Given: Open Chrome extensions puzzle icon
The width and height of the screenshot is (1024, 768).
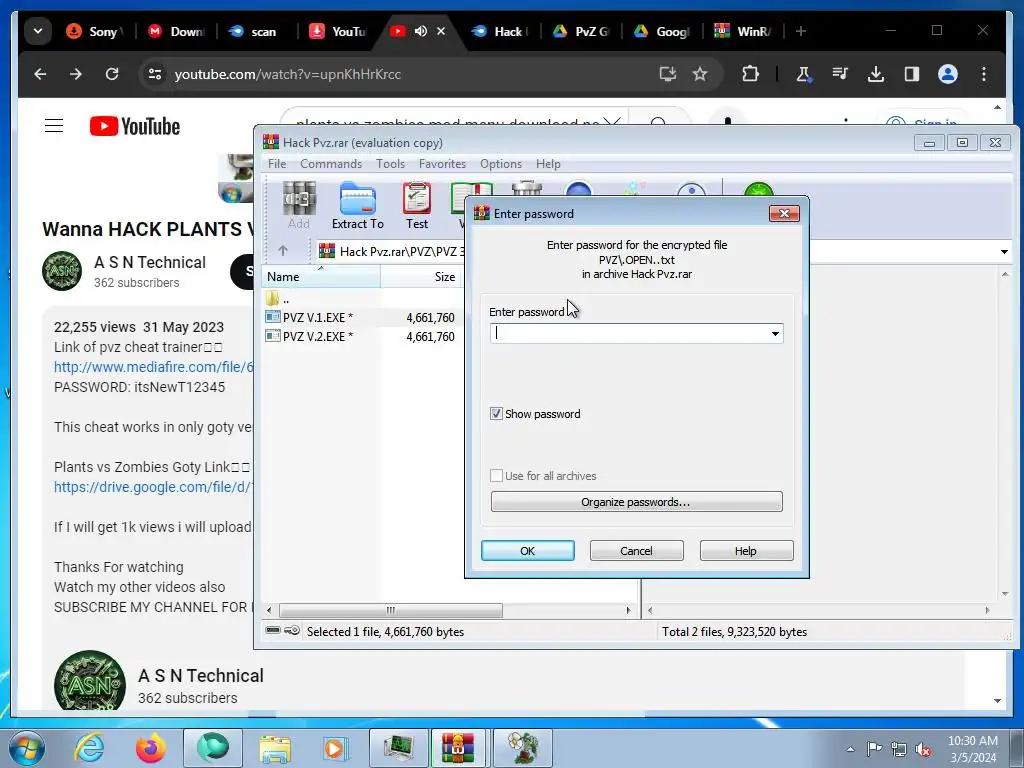Looking at the screenshot, I should 750,74.
